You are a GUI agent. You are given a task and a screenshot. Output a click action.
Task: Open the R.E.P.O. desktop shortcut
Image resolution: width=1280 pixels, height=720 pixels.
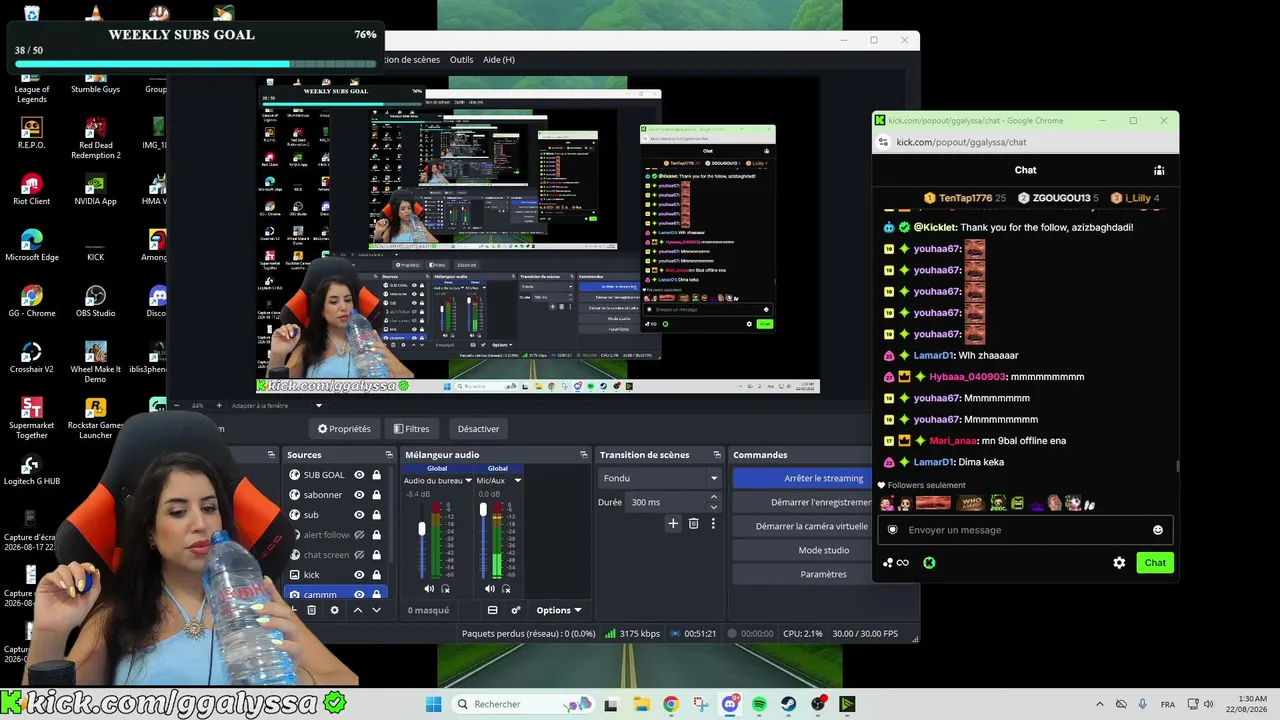tap(32, 134)
